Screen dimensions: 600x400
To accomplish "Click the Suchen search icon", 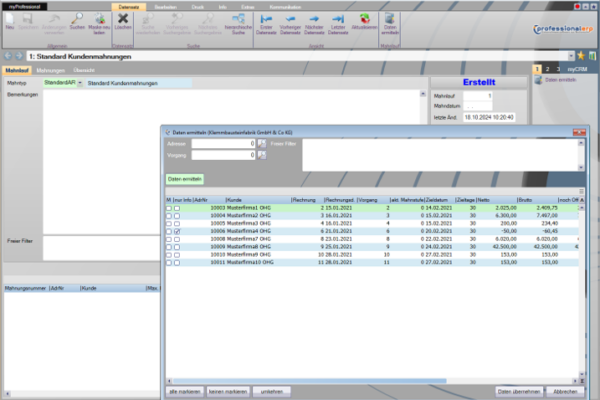I will point(77,19).
